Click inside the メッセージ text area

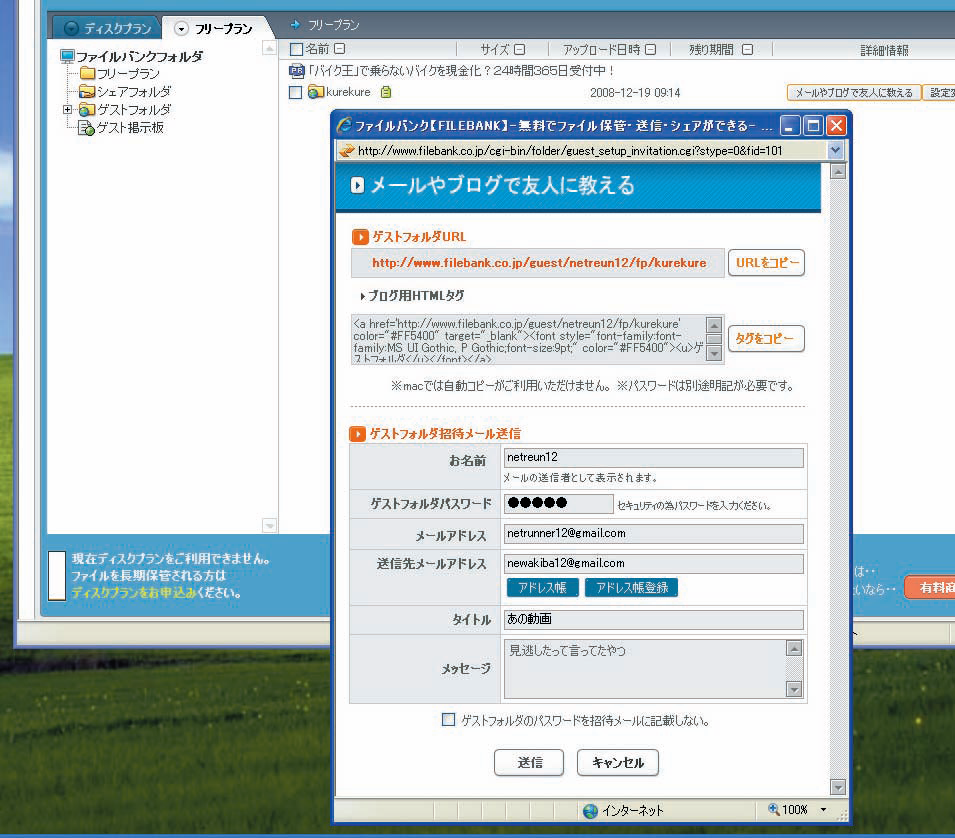(645, 669)
